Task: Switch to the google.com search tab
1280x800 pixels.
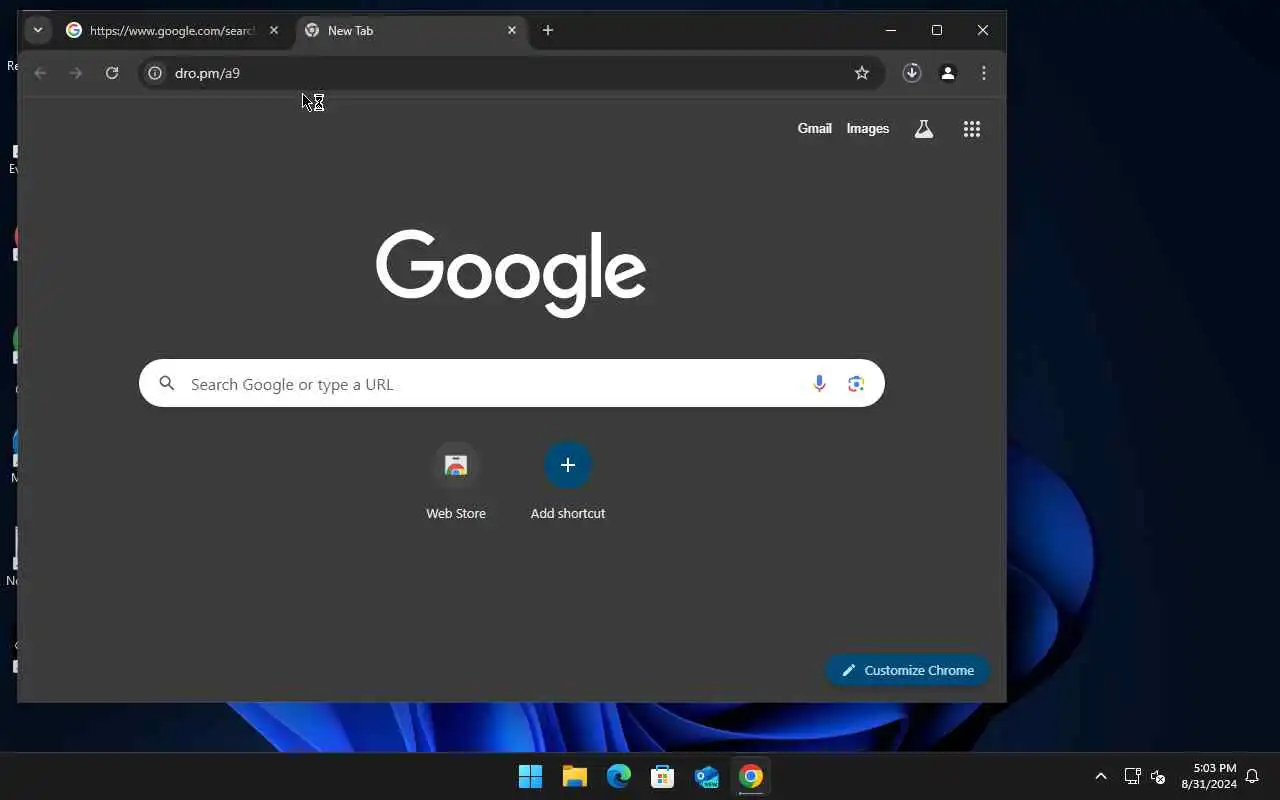Action: point(172,31)
